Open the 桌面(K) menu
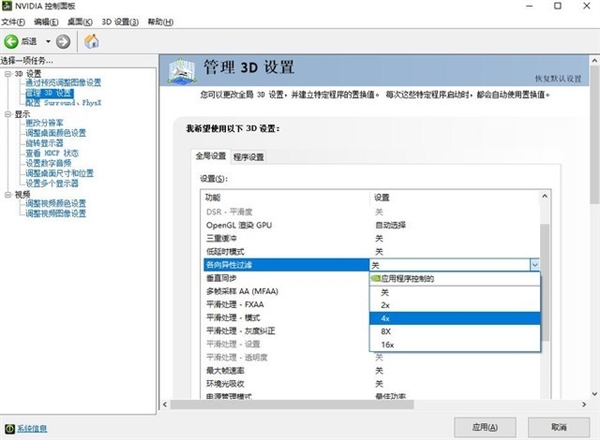The width and height of the screenshot is (600, 440). coord(80,22)
